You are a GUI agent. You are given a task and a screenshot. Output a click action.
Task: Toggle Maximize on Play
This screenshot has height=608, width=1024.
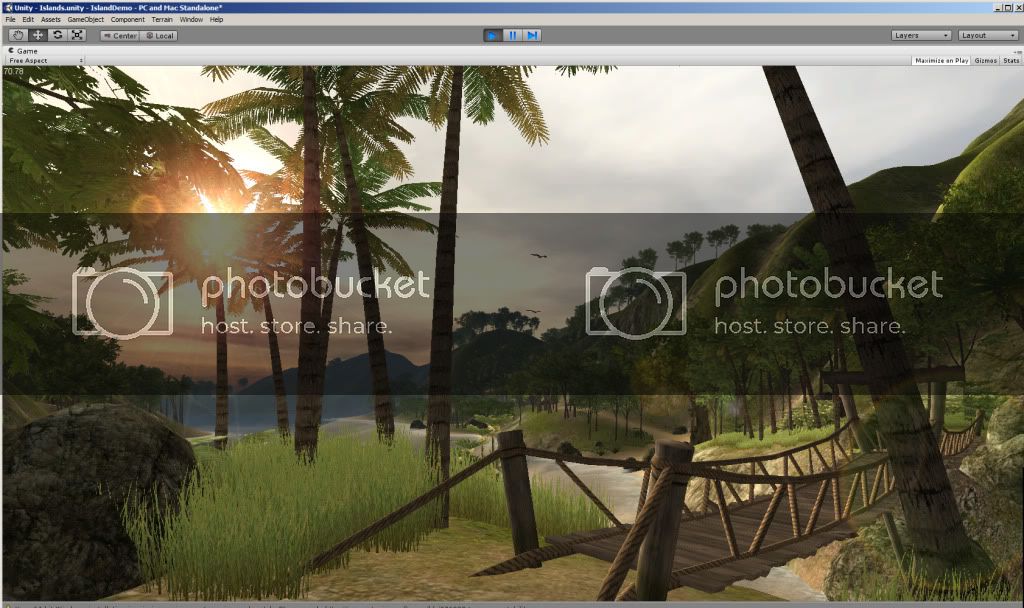point(941,60)
